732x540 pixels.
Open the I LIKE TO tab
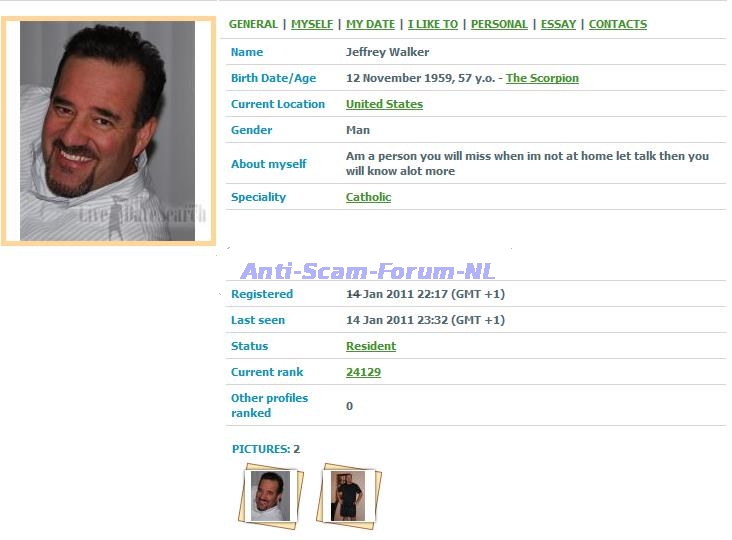tap(433, 24)
